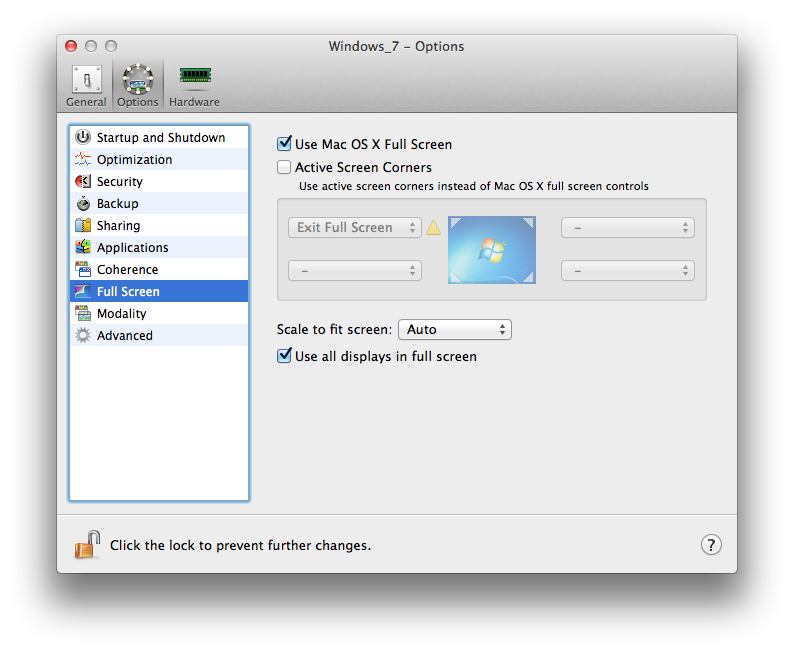Select the Optimization list entry
This screenshot has height=652, width=794.
click(159, 159)
